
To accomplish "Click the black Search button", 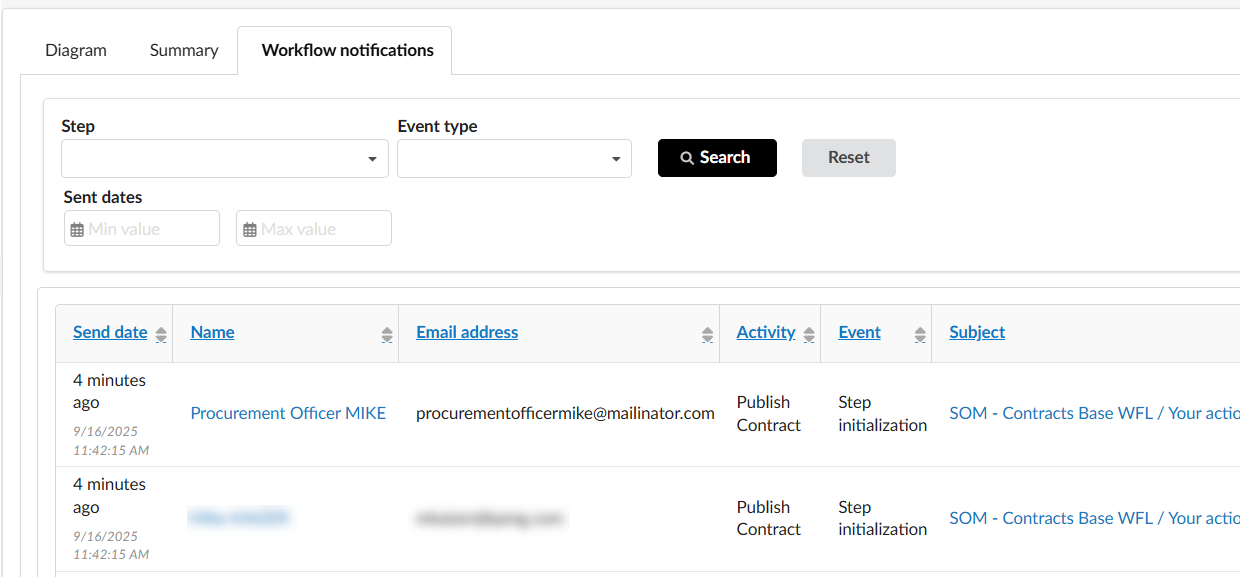I will [x=717, y=158].
